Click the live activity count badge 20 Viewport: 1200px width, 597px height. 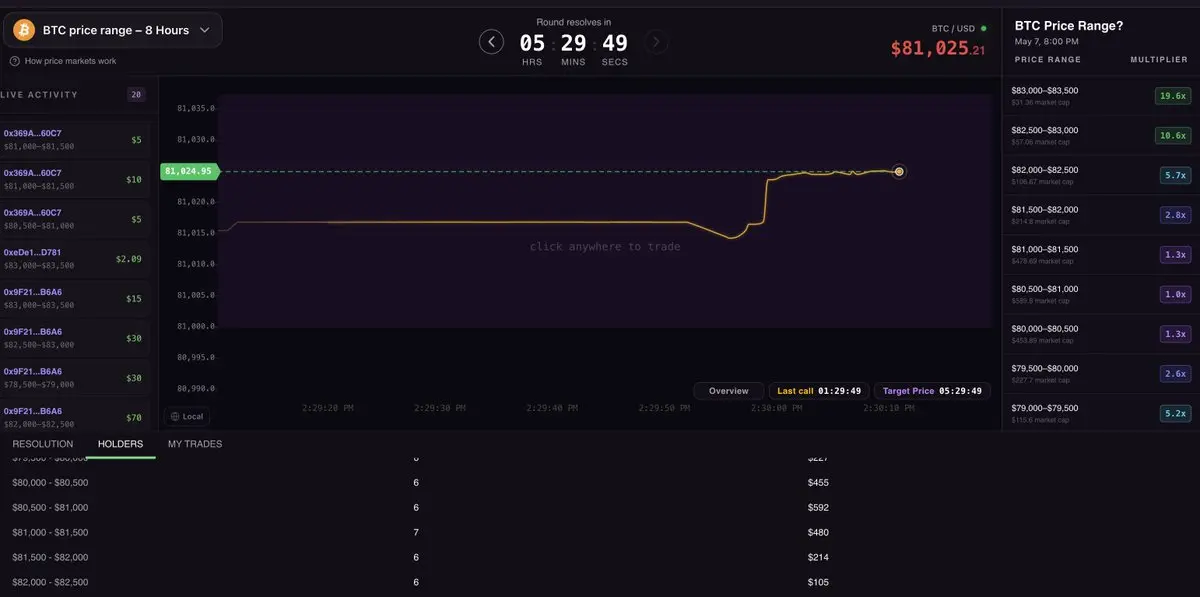136,95
